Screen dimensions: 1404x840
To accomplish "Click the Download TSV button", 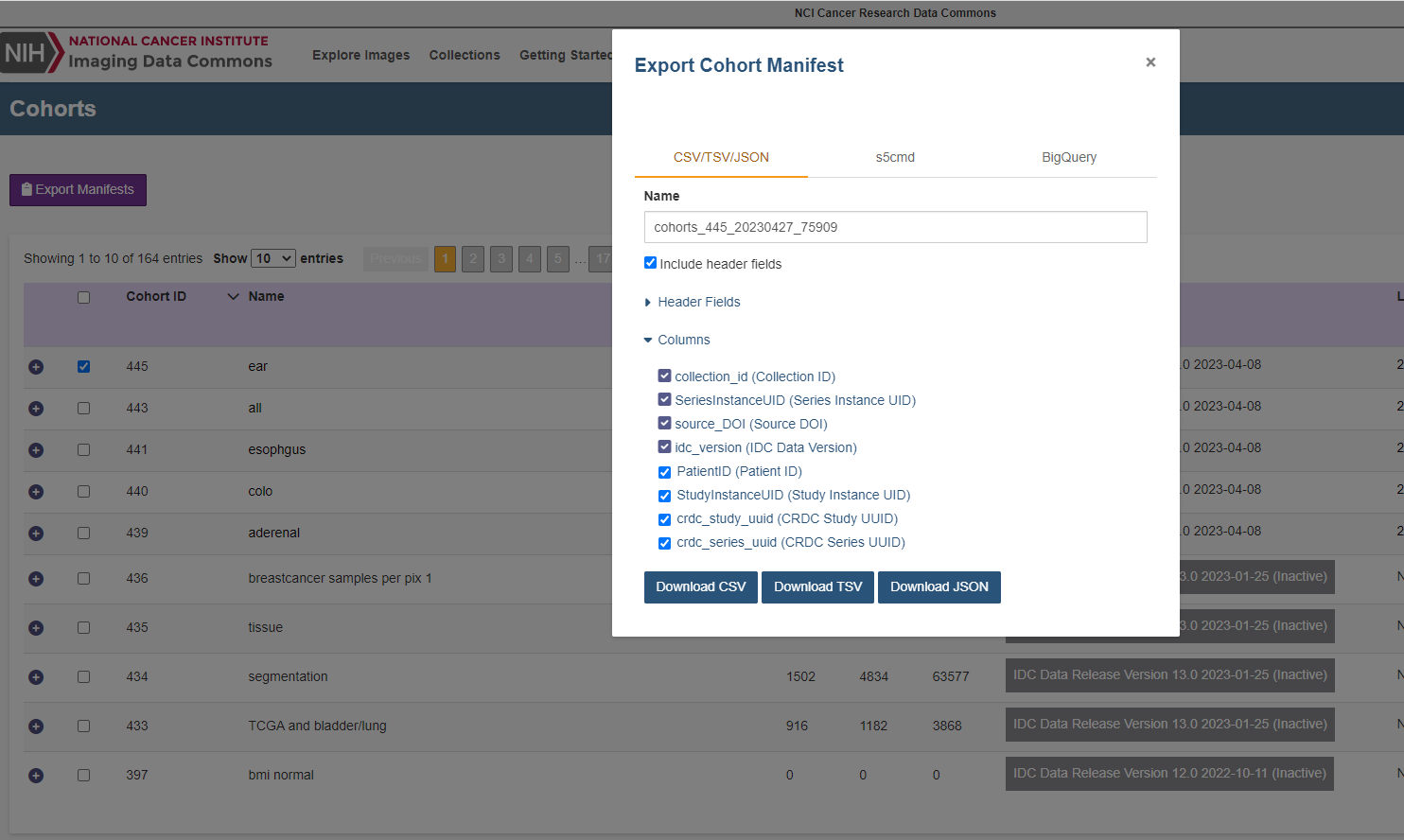I will tap(817, 586).
